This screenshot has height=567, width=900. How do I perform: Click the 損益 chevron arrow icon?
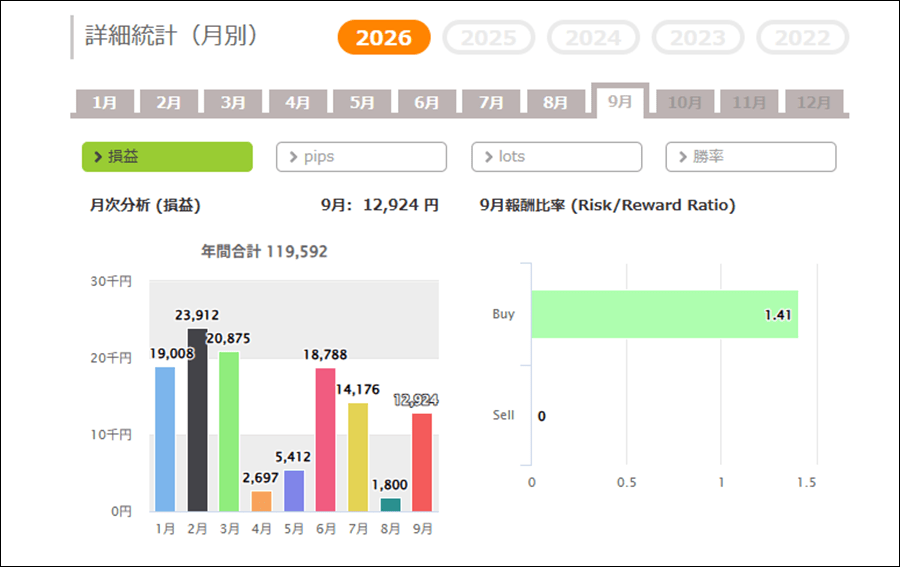coord(98,157)
